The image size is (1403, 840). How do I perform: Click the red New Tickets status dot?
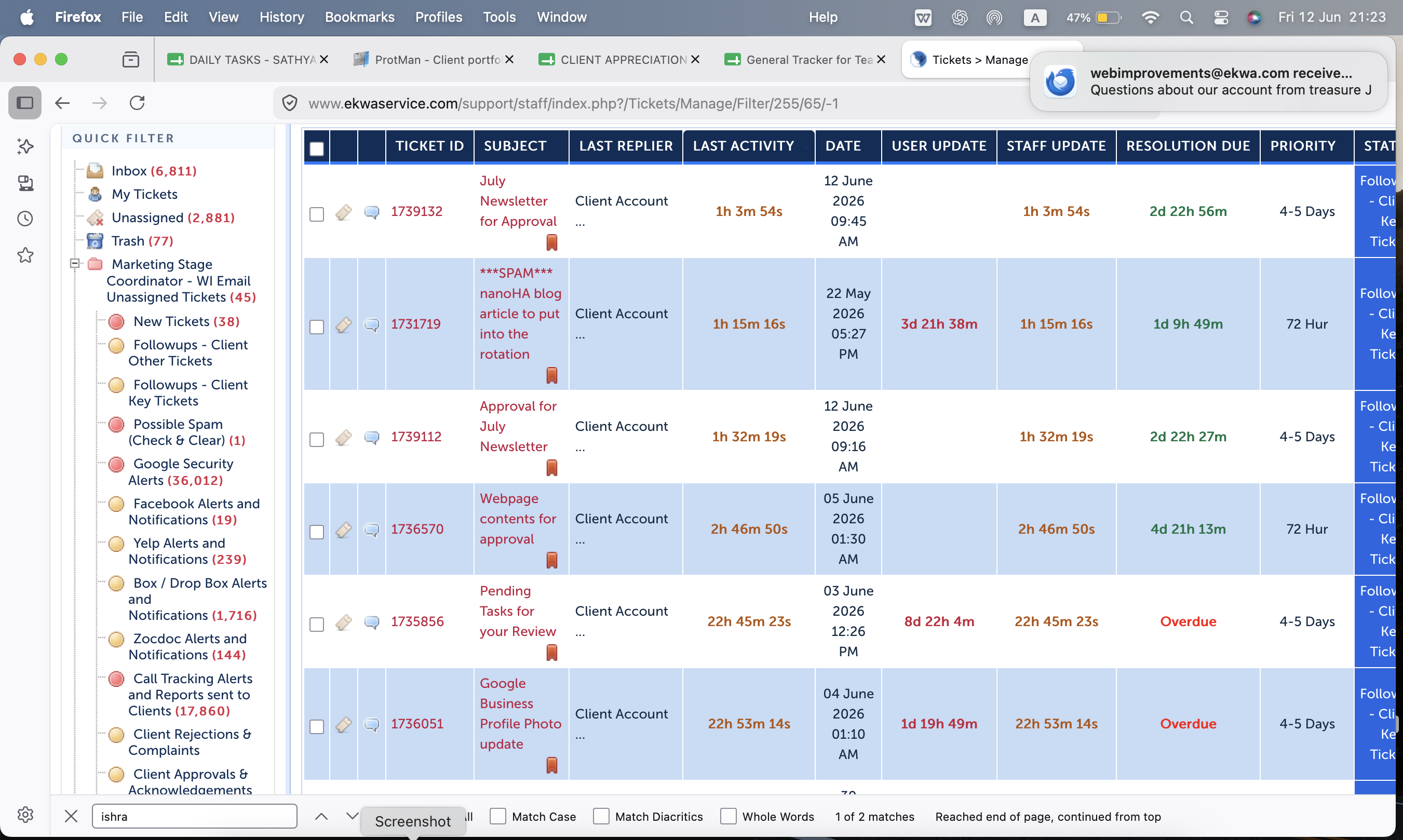(x=117, y=321)
